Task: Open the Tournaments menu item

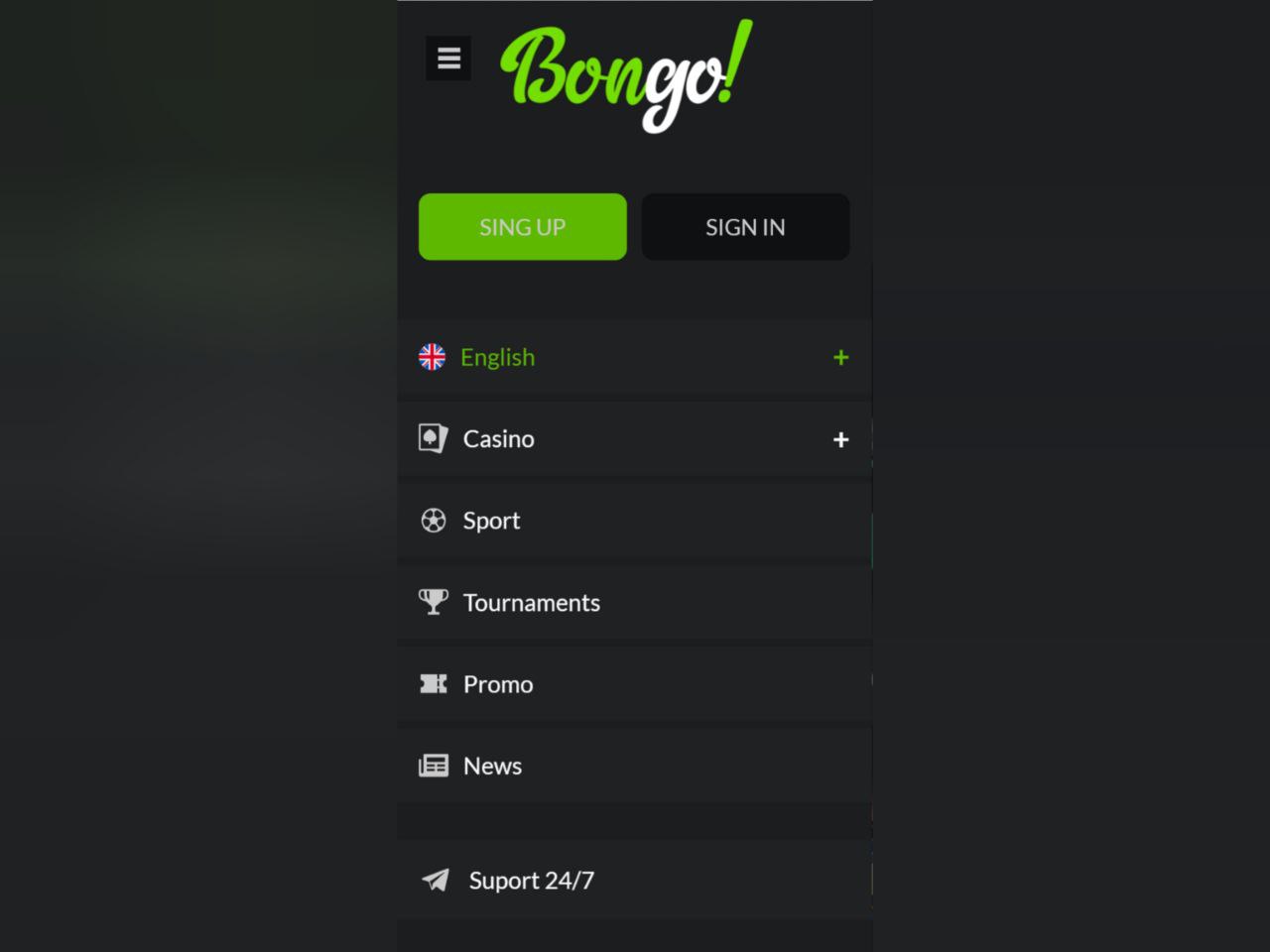Action: click(635, 602)
